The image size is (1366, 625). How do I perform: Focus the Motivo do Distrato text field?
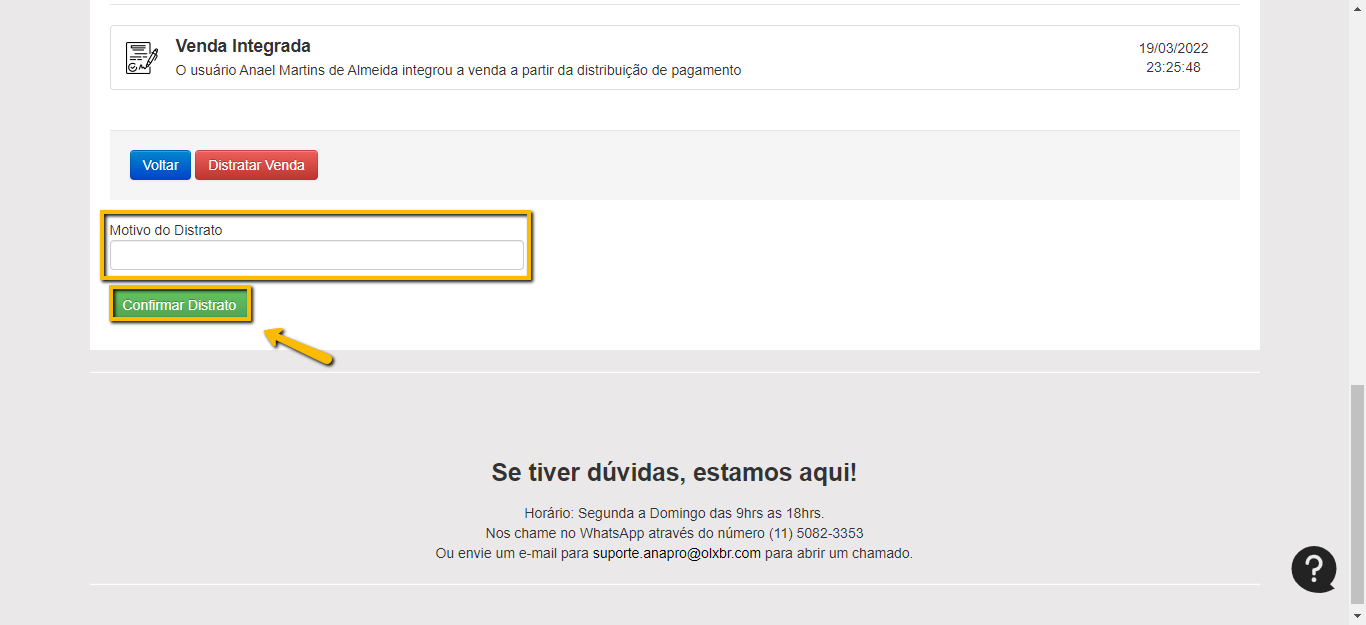coord(316,255)
